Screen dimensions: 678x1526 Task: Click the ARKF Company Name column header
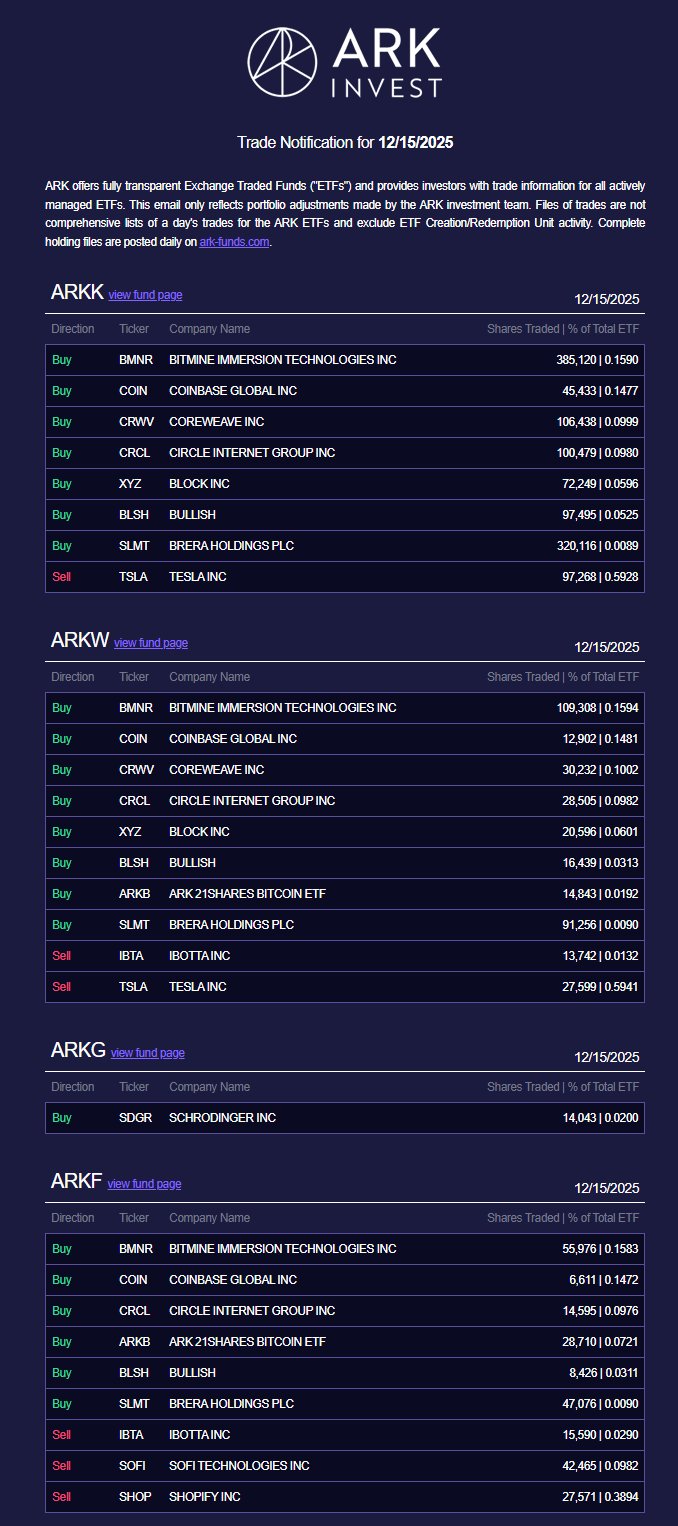pos(210,1218)
